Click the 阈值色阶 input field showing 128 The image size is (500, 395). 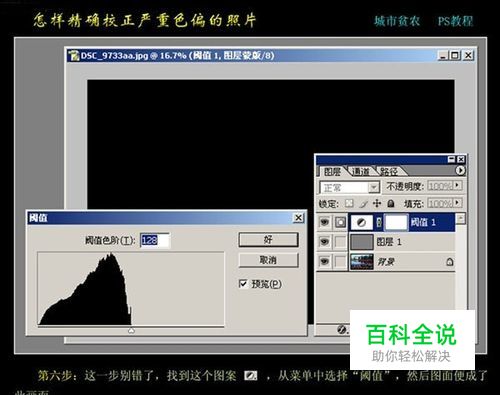(154, 240)
